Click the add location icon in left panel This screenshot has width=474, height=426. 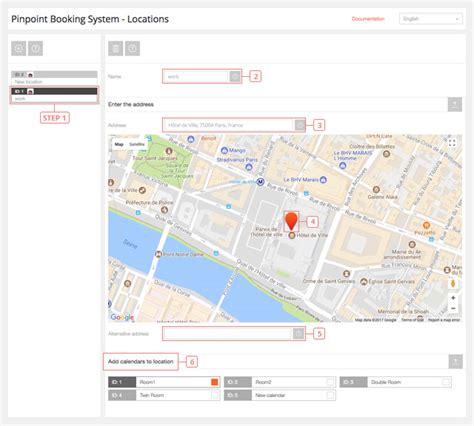click(x=19, y=49)
